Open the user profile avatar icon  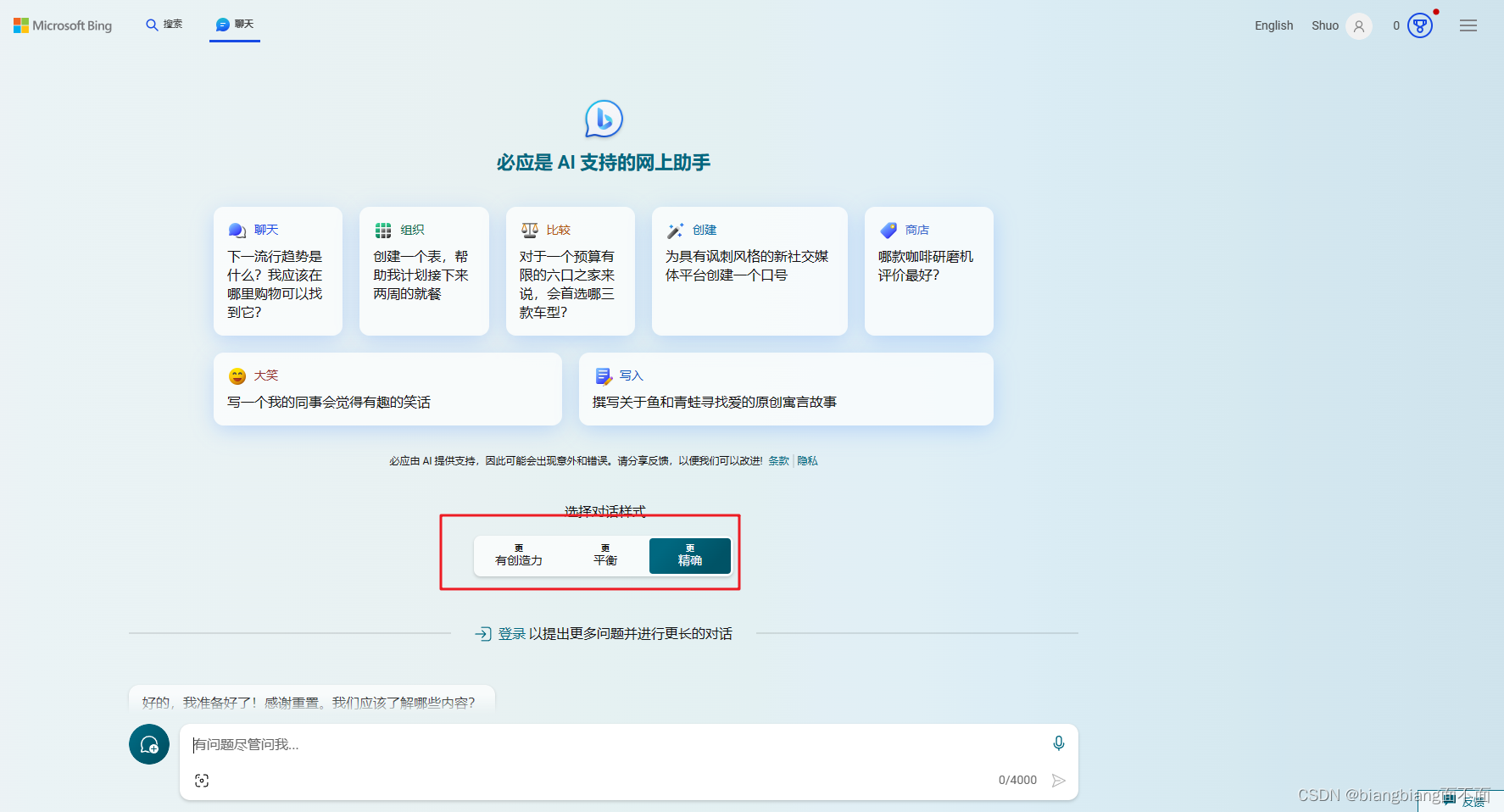tap(1359, 26)
